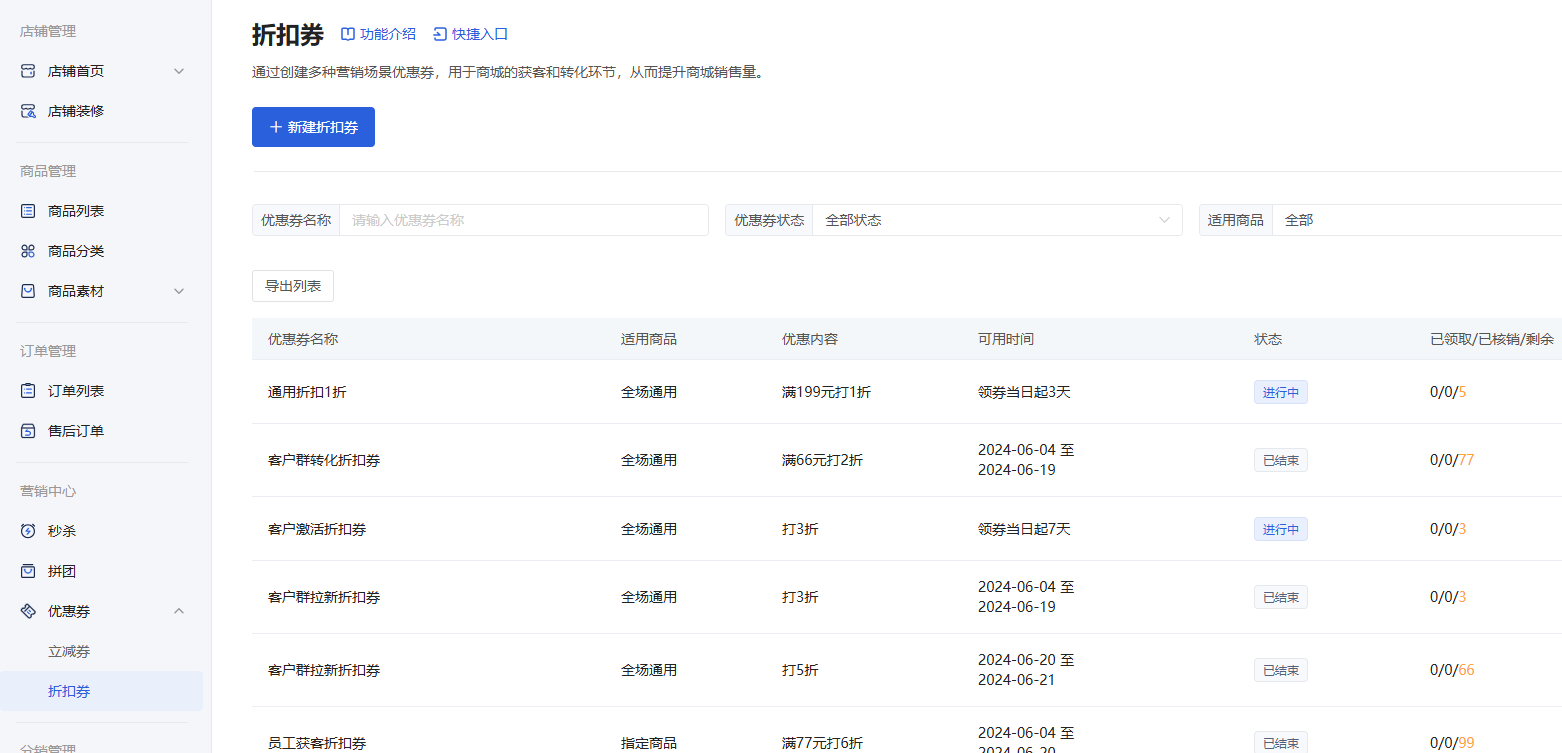
Task: Expand the 商品素材 submenu chevron
Action: (179, 291)
